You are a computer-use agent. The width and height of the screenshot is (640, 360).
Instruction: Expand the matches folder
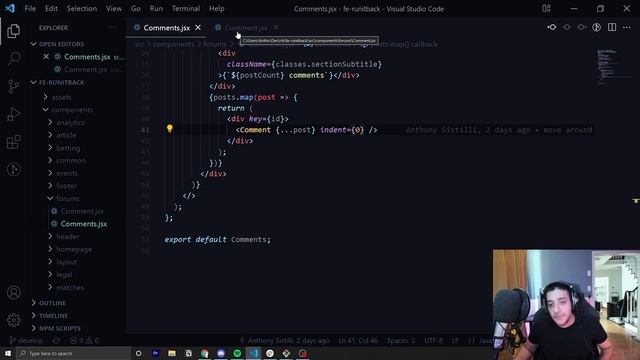point(70,287)
